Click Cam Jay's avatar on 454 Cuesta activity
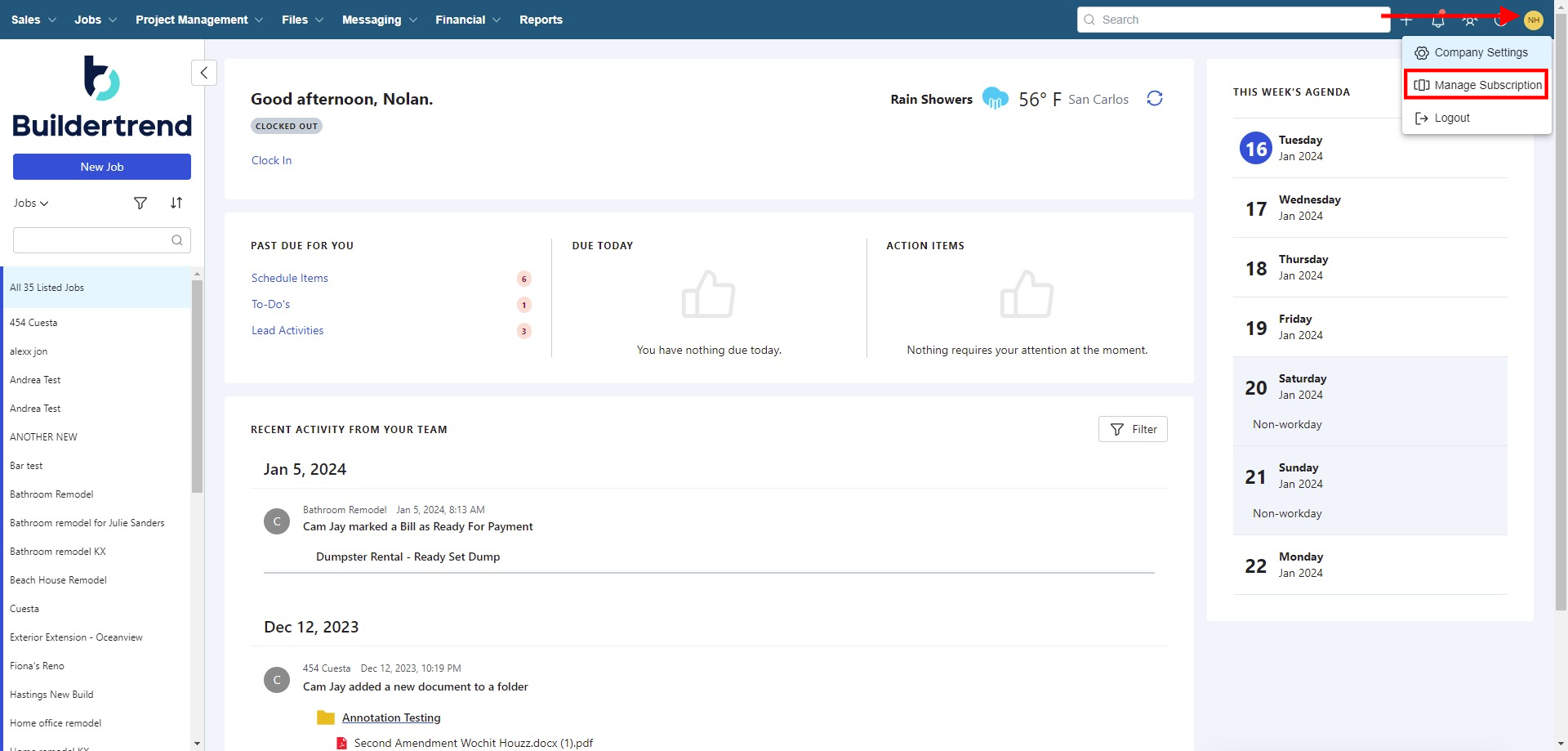The height and width of the screenshot is (751, 1568). 277,680
